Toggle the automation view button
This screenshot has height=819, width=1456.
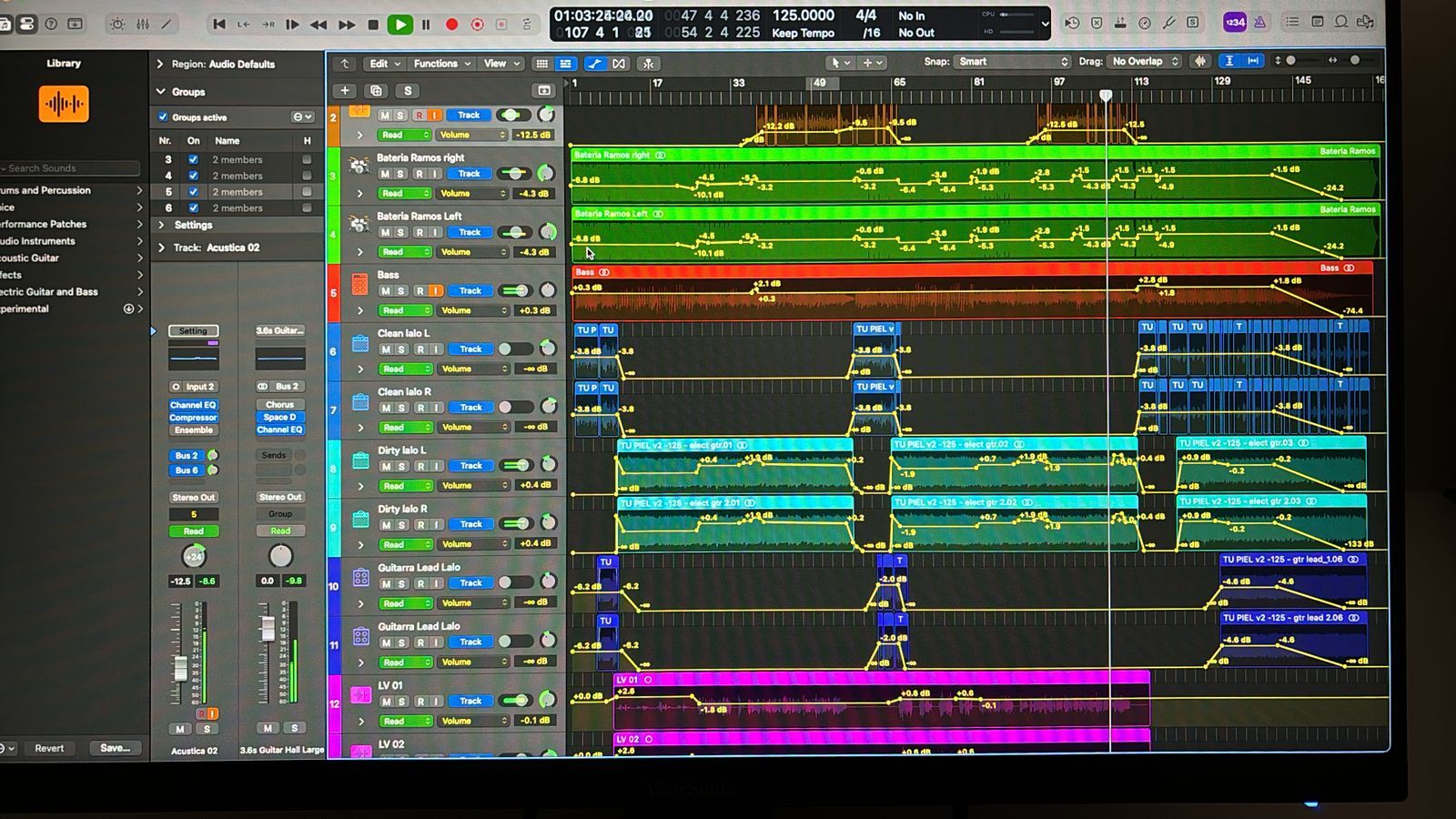point(593,64)
